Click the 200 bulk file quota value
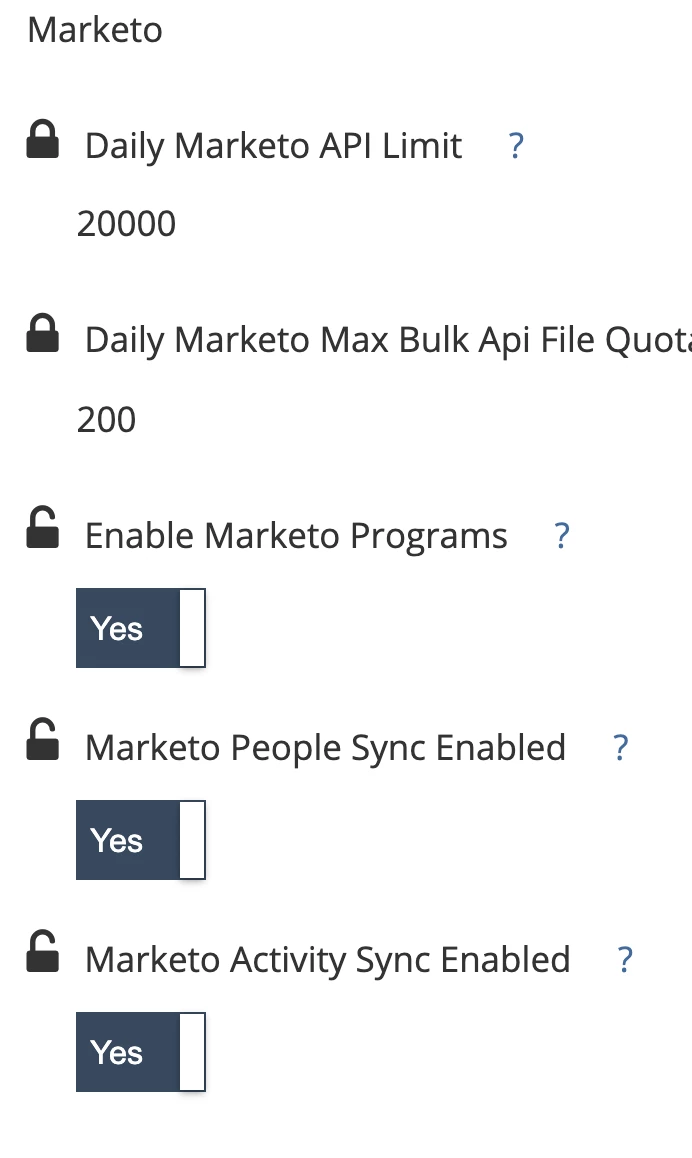 tap(106, 420)
